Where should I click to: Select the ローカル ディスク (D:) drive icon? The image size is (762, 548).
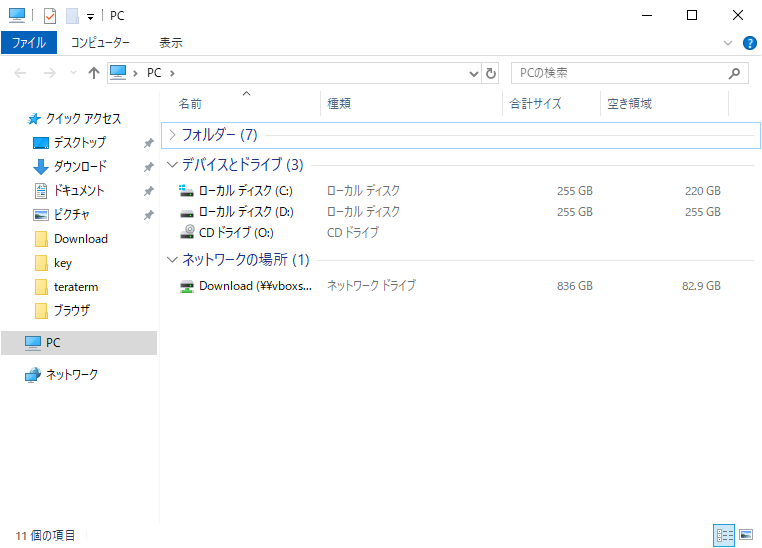(187, 212)
